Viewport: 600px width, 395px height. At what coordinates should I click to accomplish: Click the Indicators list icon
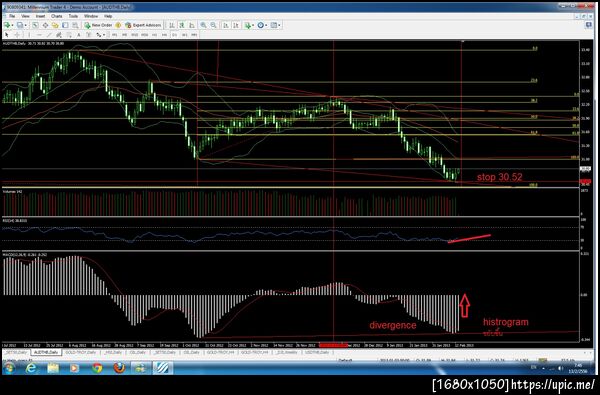248,25
